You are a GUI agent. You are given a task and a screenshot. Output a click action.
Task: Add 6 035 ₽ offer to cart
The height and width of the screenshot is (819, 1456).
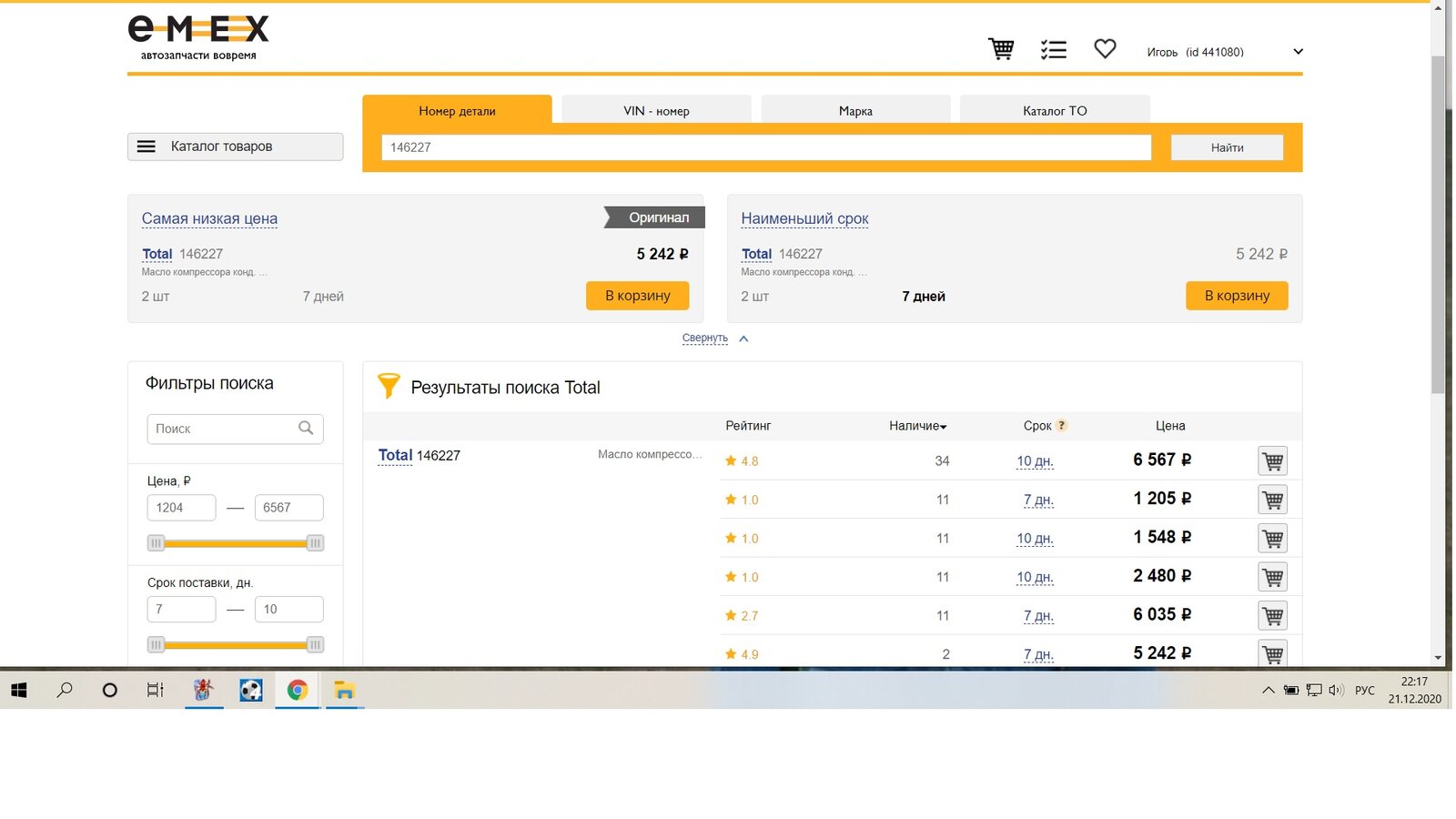tap(1273, 616)
